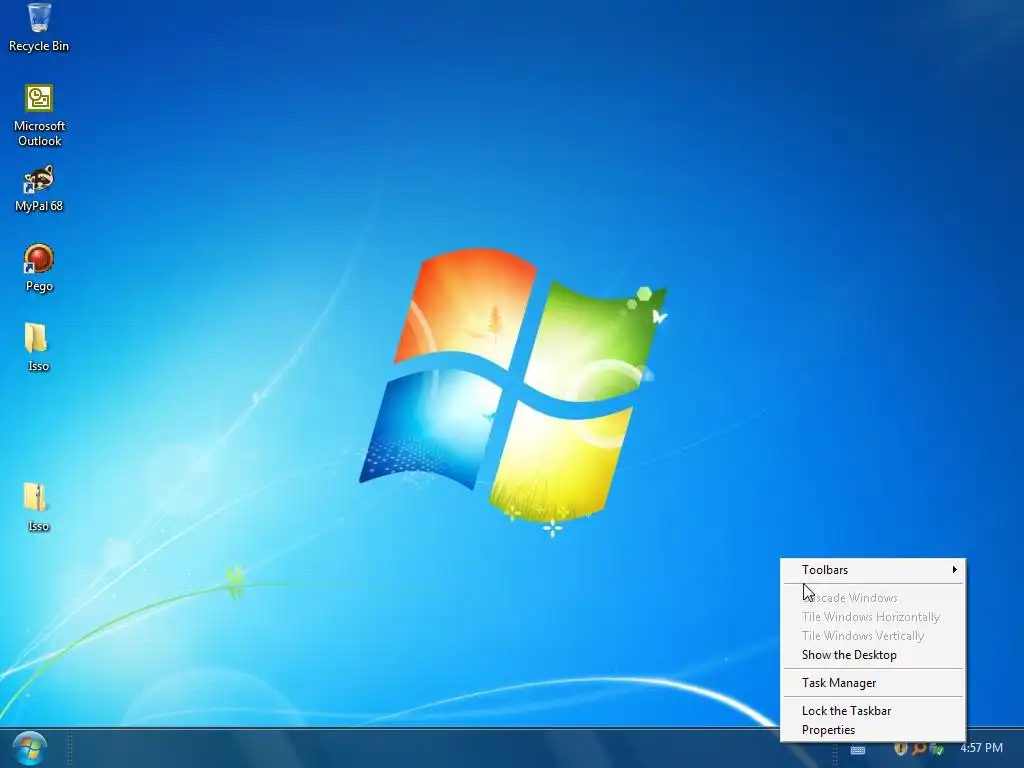Image resolution: width=1024 pixels, height=768 pixels.
Task: Click the greyed Tile Windows Horizontally entry
Action: (x=873, y=617)
